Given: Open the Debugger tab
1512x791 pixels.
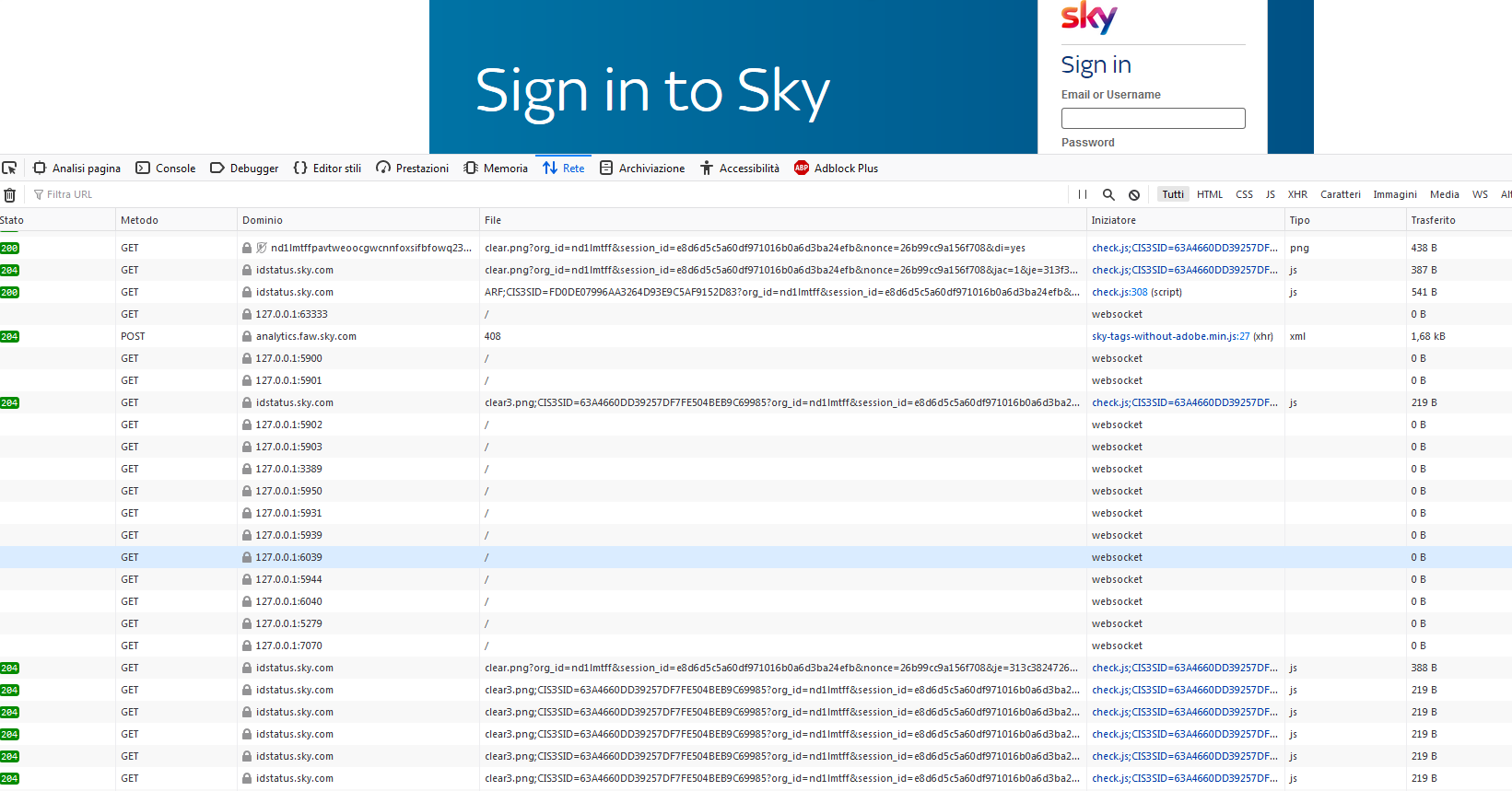Looking at the screenshot, I should 244,169.
